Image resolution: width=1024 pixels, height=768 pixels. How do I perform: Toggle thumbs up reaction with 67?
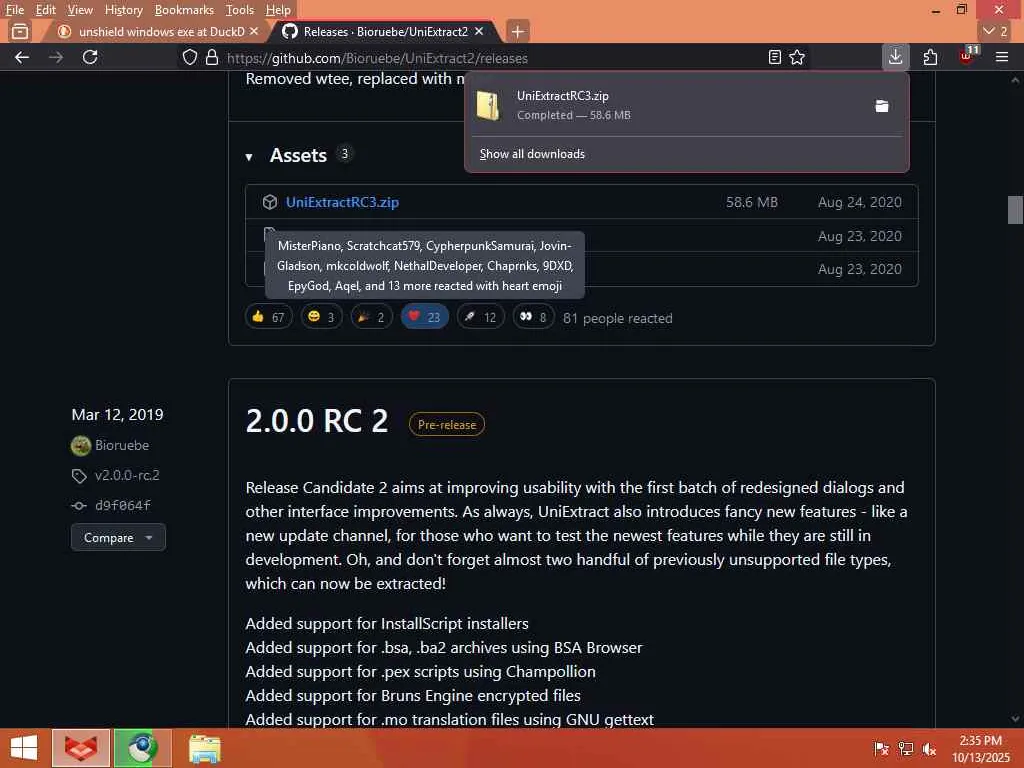268,317
